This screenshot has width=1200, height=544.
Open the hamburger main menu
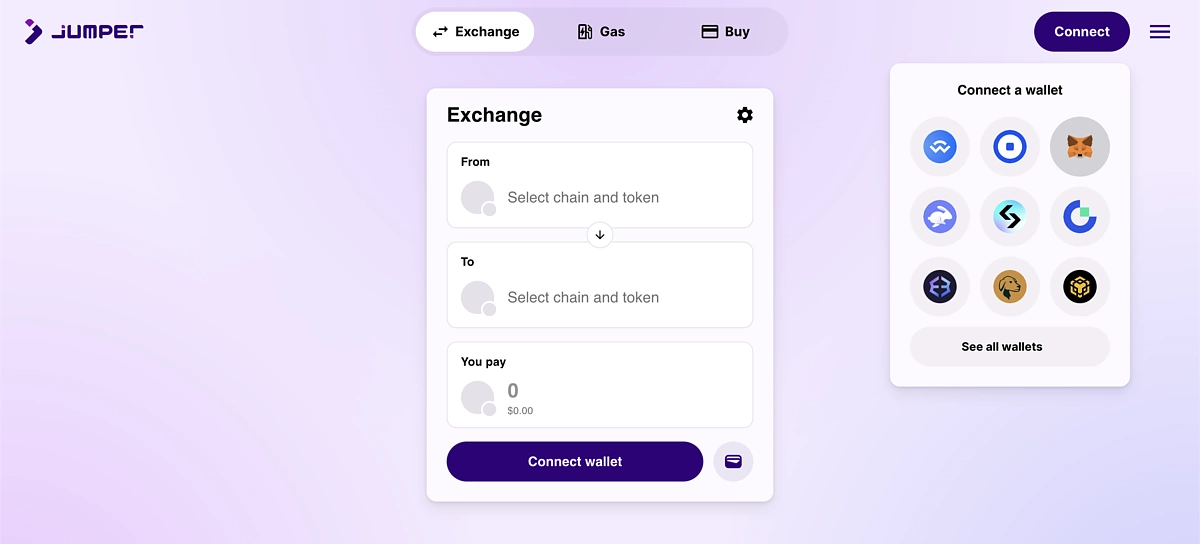tap(1160, 32)
